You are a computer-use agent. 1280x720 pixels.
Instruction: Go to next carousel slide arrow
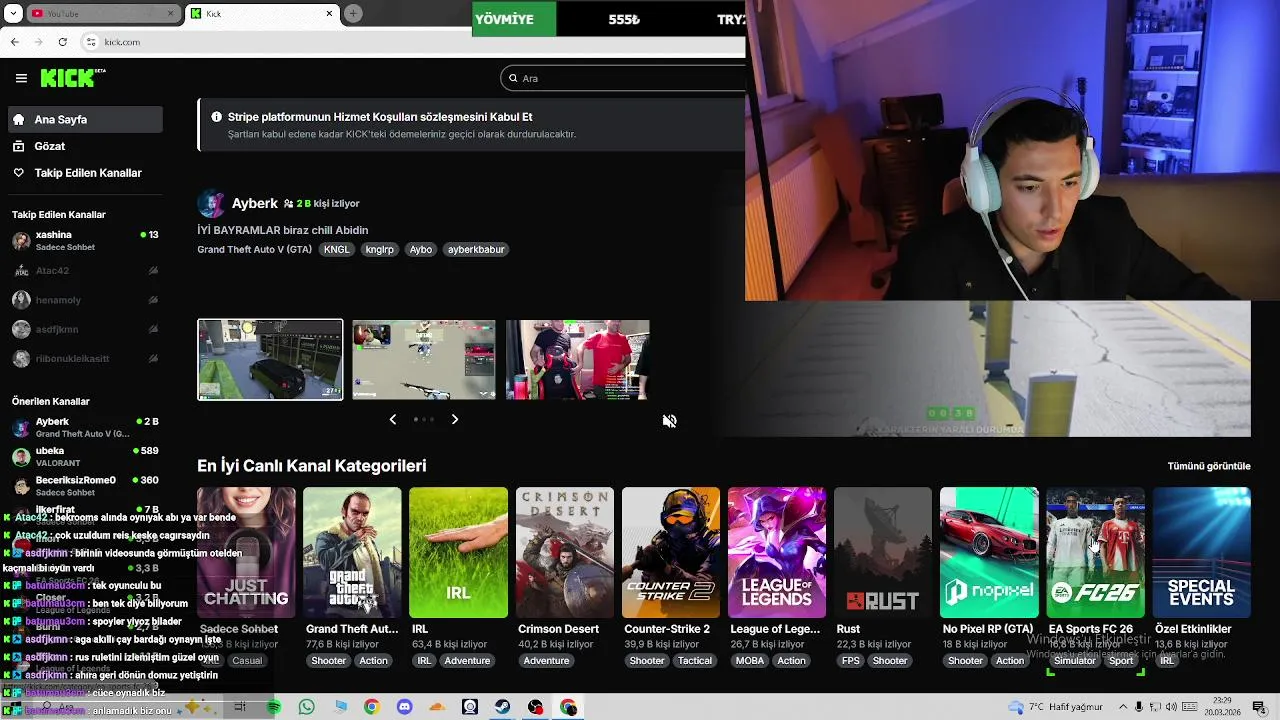pyautogui.click(x=455, y=419)
